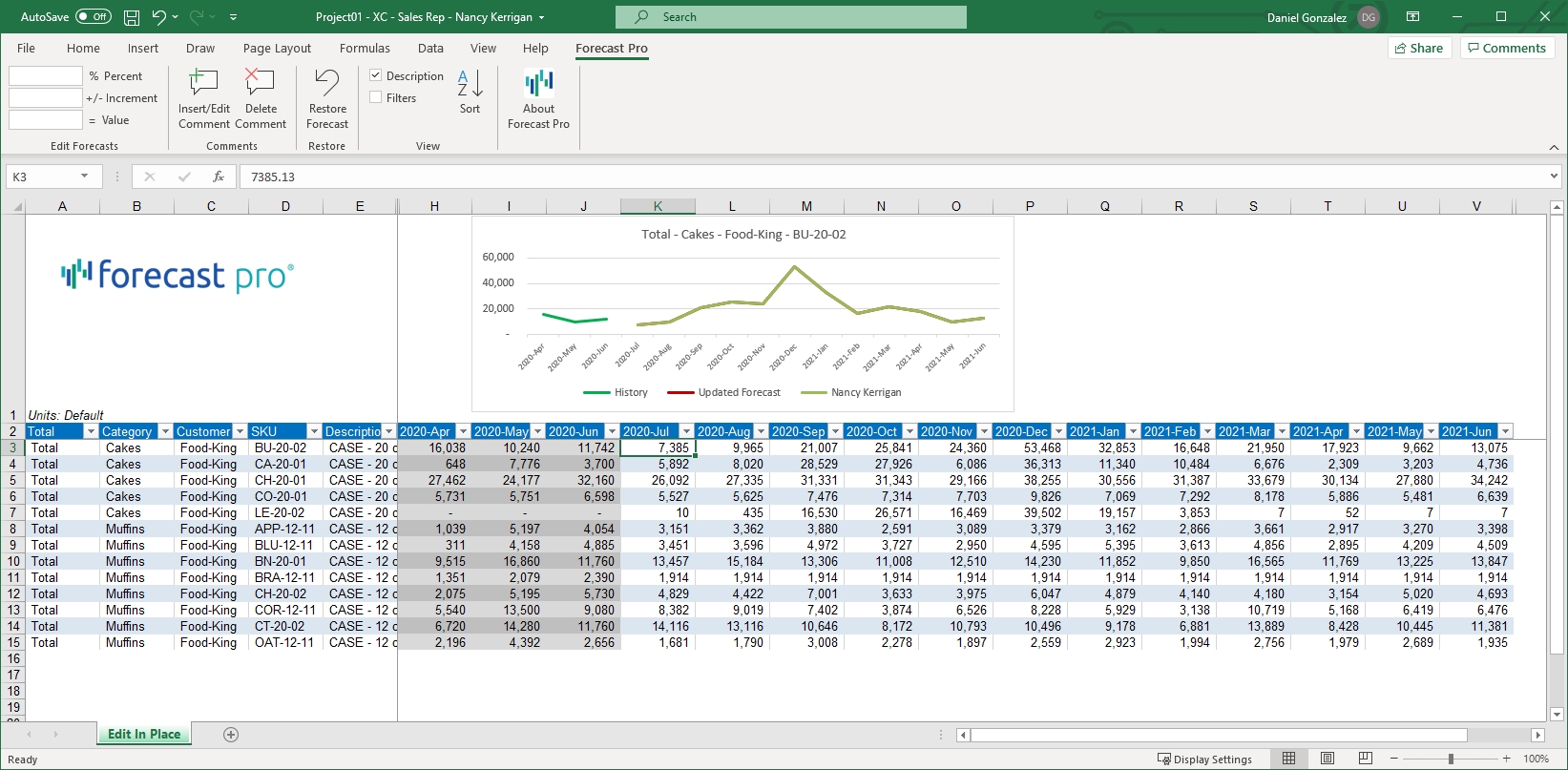Undo the last action

point(159,17)
